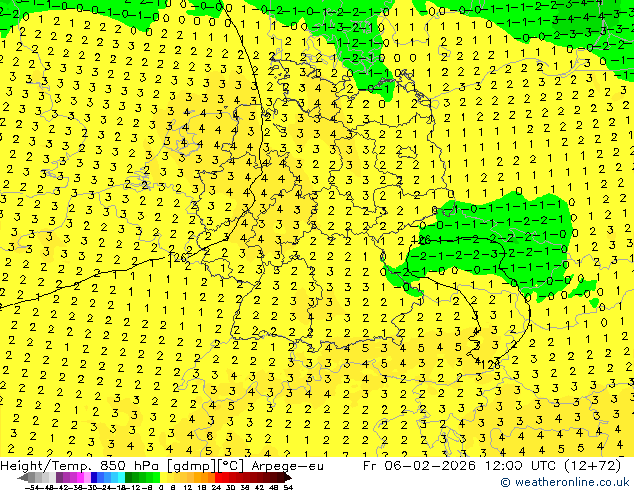Select the dark green -12°C legend swatch
The image size is (634, 490).
(x=129, y=477)
